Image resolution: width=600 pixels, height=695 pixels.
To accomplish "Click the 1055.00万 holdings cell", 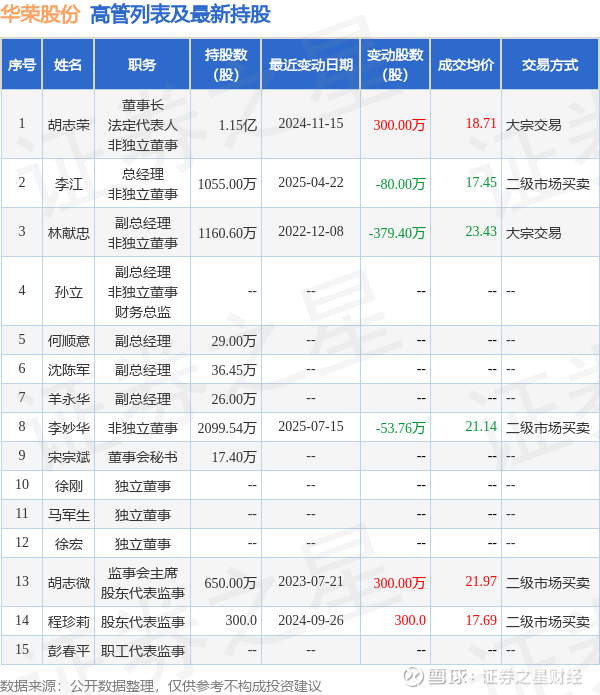I will point(227,184).
